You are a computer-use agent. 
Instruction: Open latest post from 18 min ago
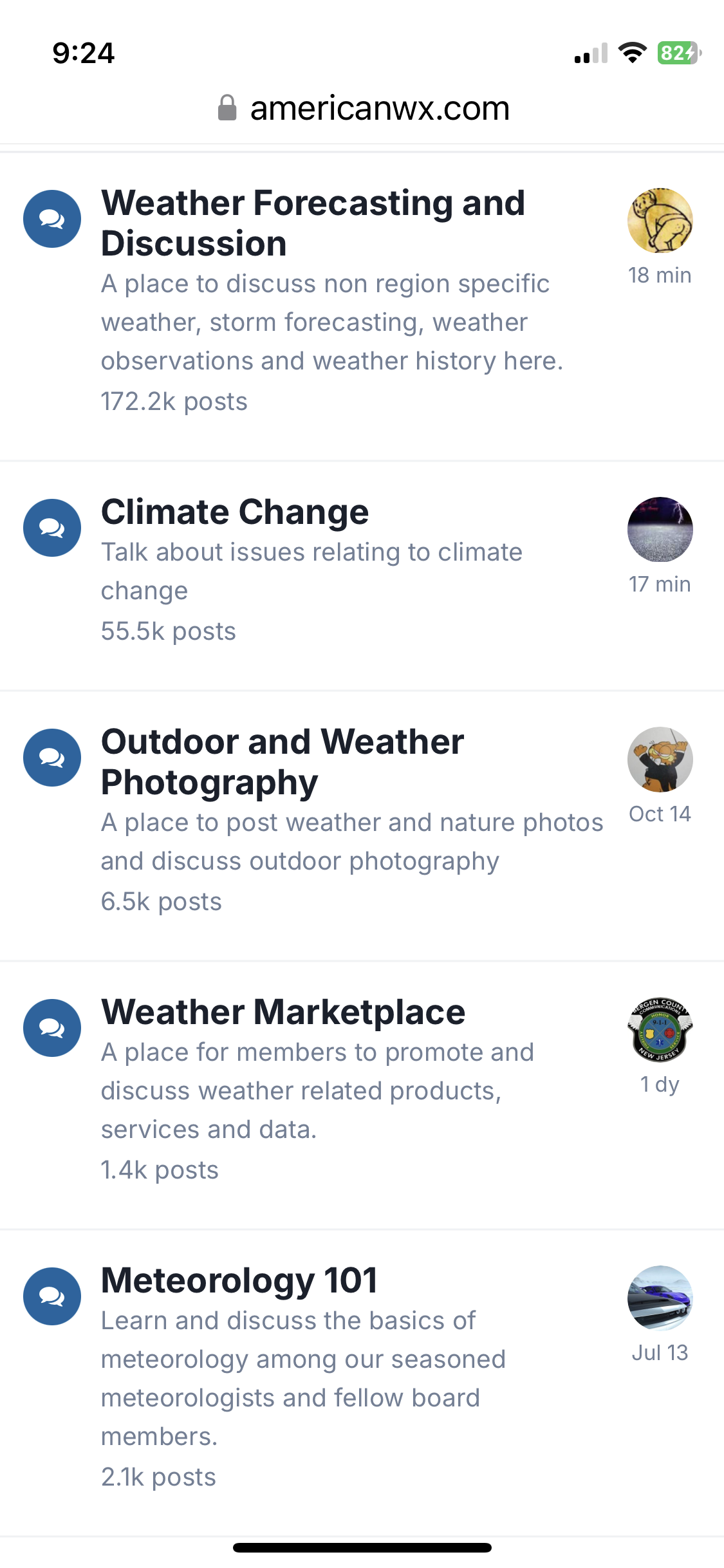[660, 275]
